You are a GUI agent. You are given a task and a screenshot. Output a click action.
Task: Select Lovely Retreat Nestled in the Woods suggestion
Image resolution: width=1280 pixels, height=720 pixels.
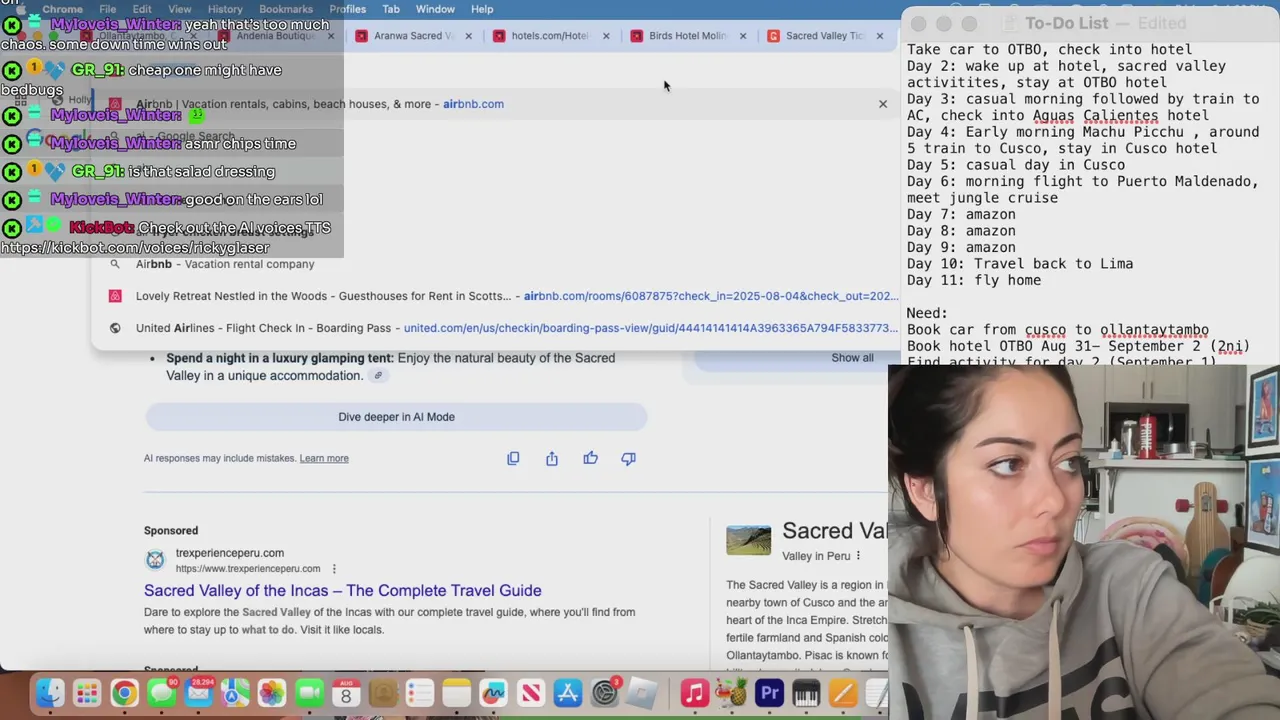[496, 296]
